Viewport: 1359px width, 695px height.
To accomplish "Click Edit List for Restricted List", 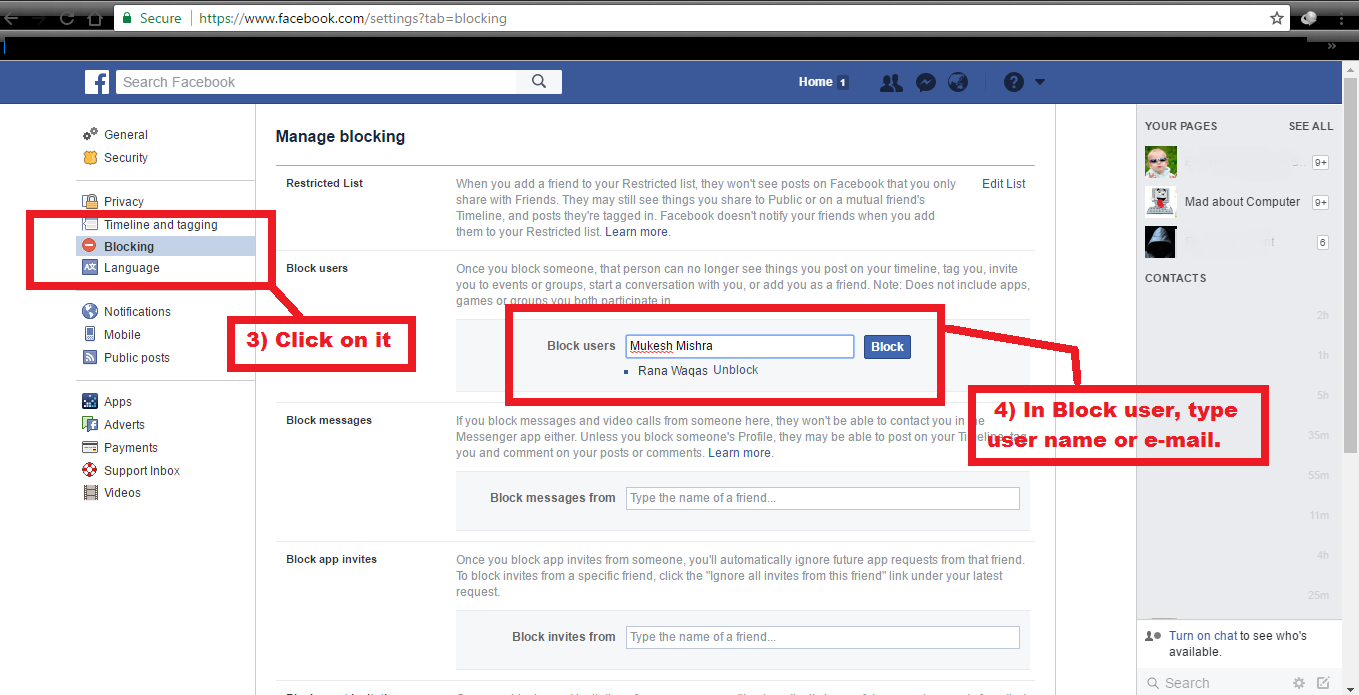I will [x=1003, y=183].
